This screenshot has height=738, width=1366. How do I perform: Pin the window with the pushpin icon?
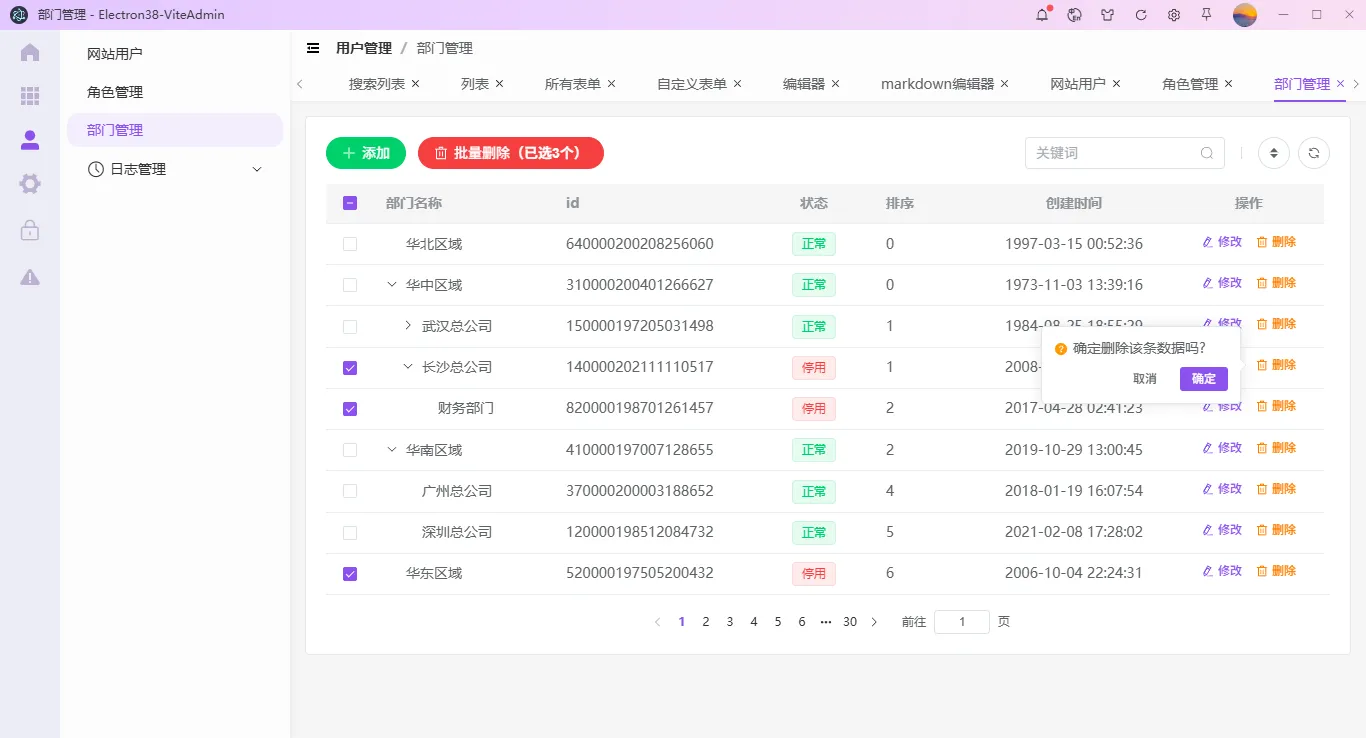[x=1207, y=15]
